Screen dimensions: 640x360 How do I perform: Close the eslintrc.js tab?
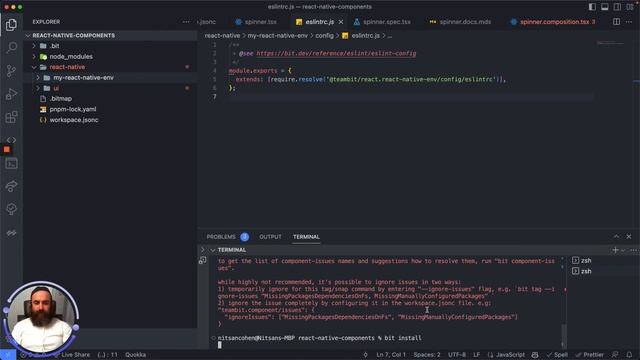pyautogui.click(x=341, y=22)
